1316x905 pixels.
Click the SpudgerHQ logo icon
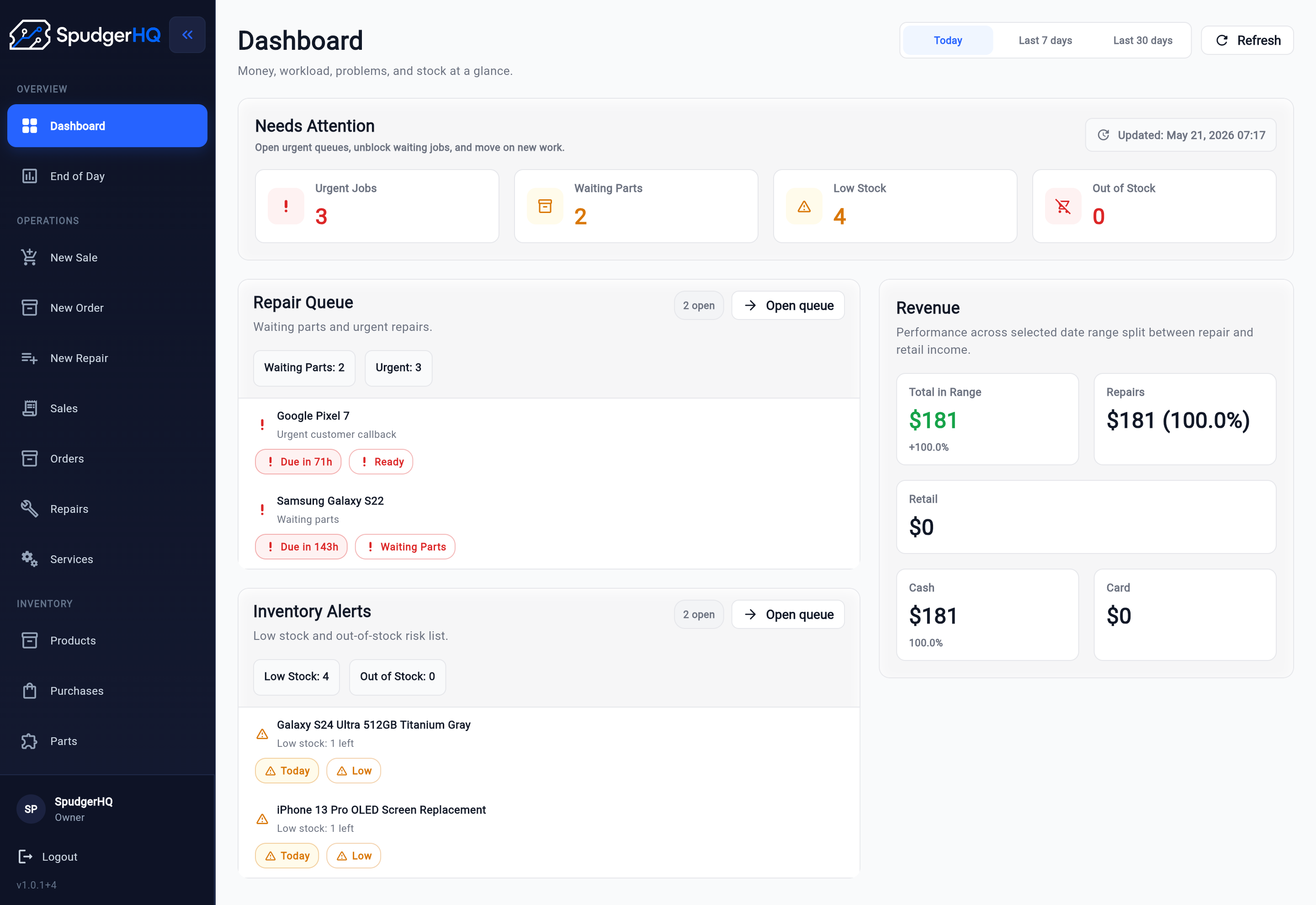(30, 35)
